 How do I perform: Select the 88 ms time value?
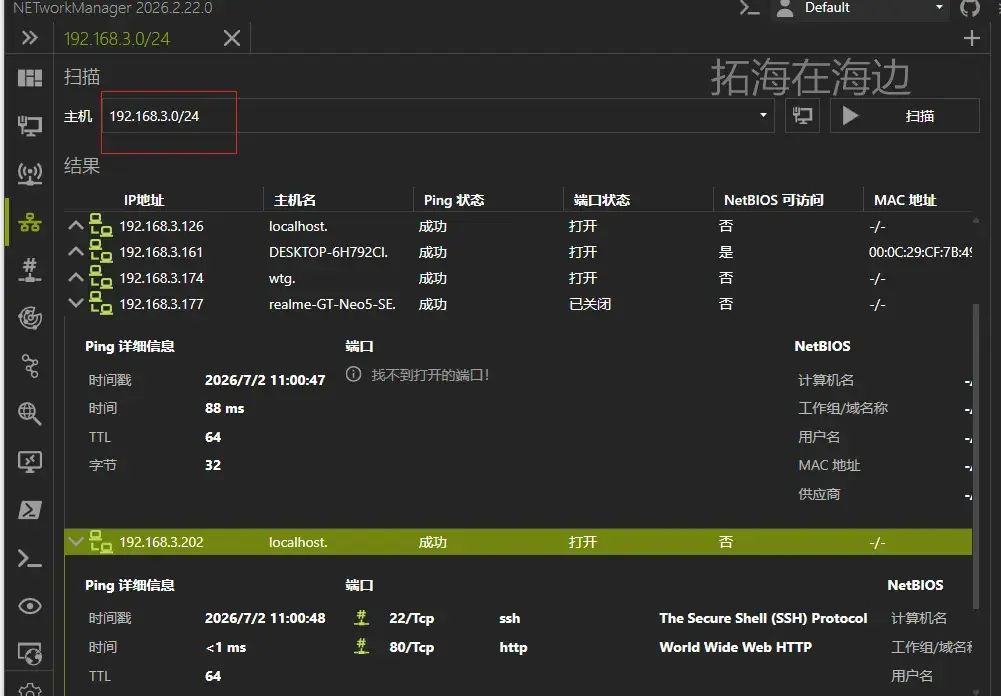pos(225,408)
